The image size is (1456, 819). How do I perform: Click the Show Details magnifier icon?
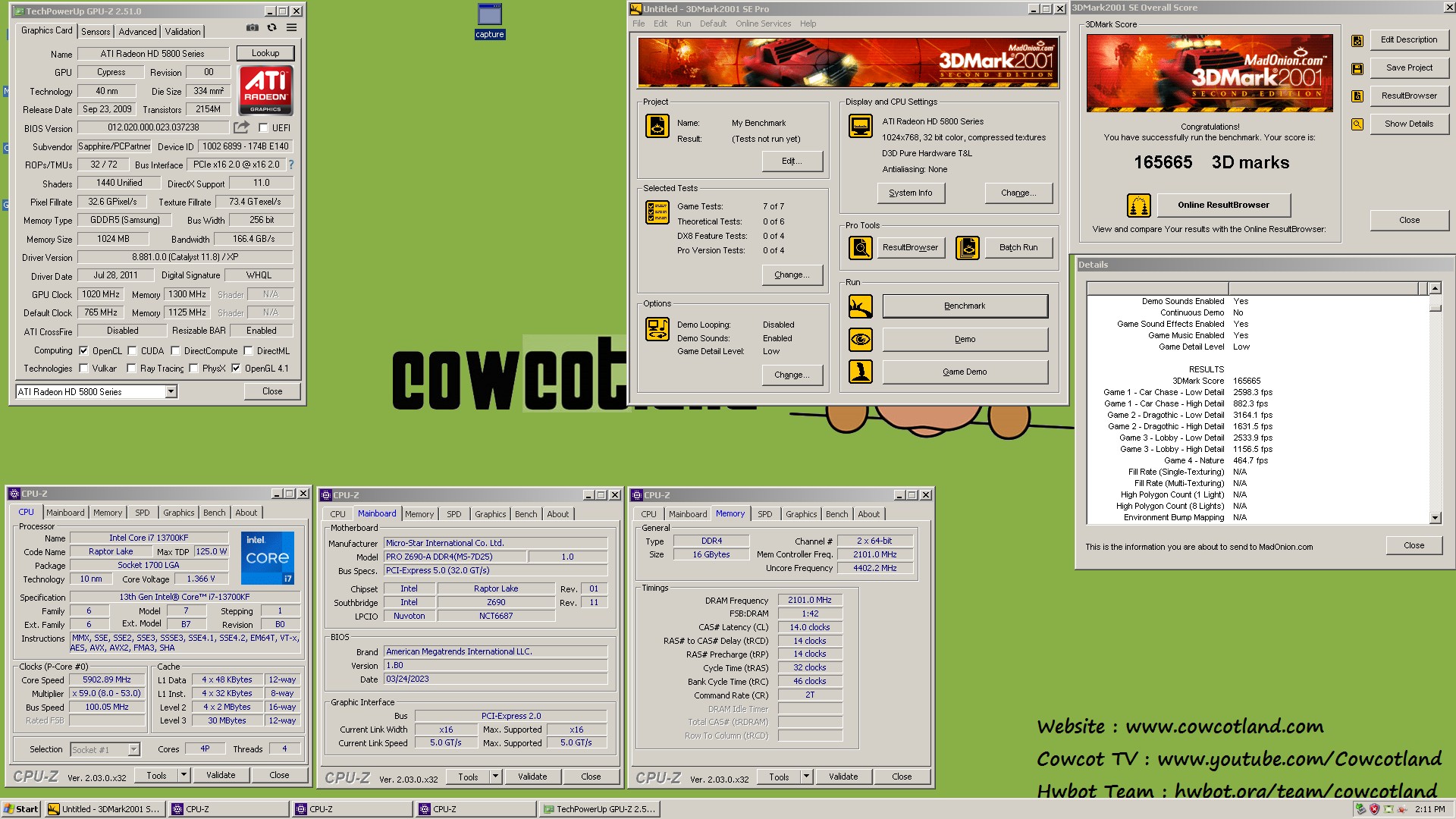coord(1357,124)
